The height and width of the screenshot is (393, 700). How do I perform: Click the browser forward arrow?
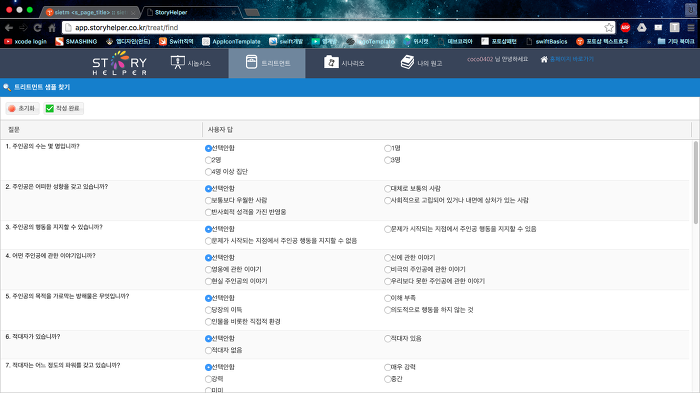click(x=23, y=28)
